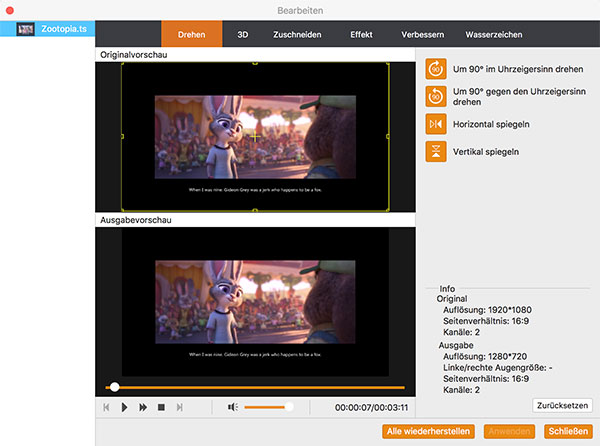The image size is (600, 446).
Task: Stop the video playback
Action: [161, 407]
